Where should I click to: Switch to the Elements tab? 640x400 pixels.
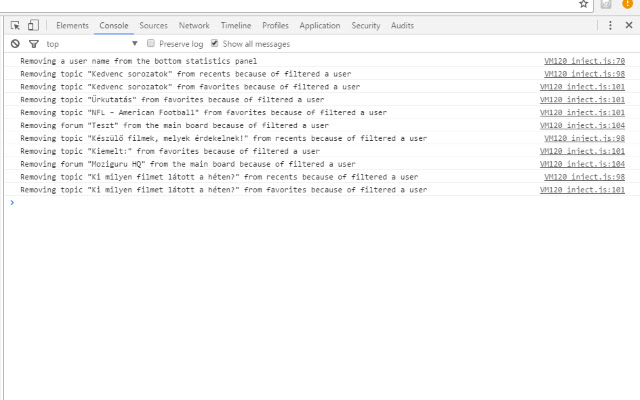72,26
